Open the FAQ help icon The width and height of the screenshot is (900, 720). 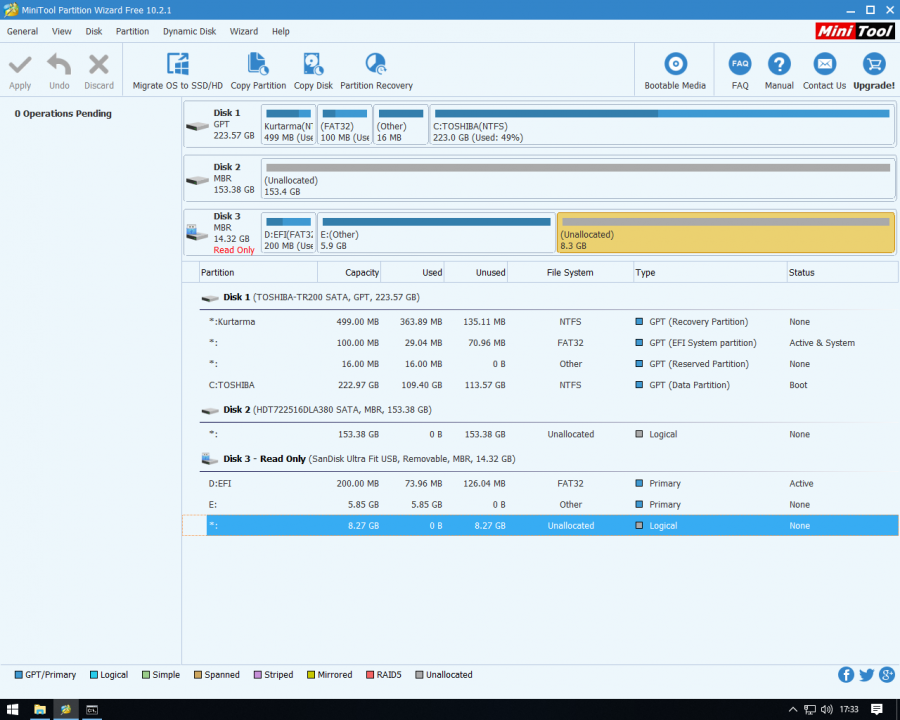740,66
